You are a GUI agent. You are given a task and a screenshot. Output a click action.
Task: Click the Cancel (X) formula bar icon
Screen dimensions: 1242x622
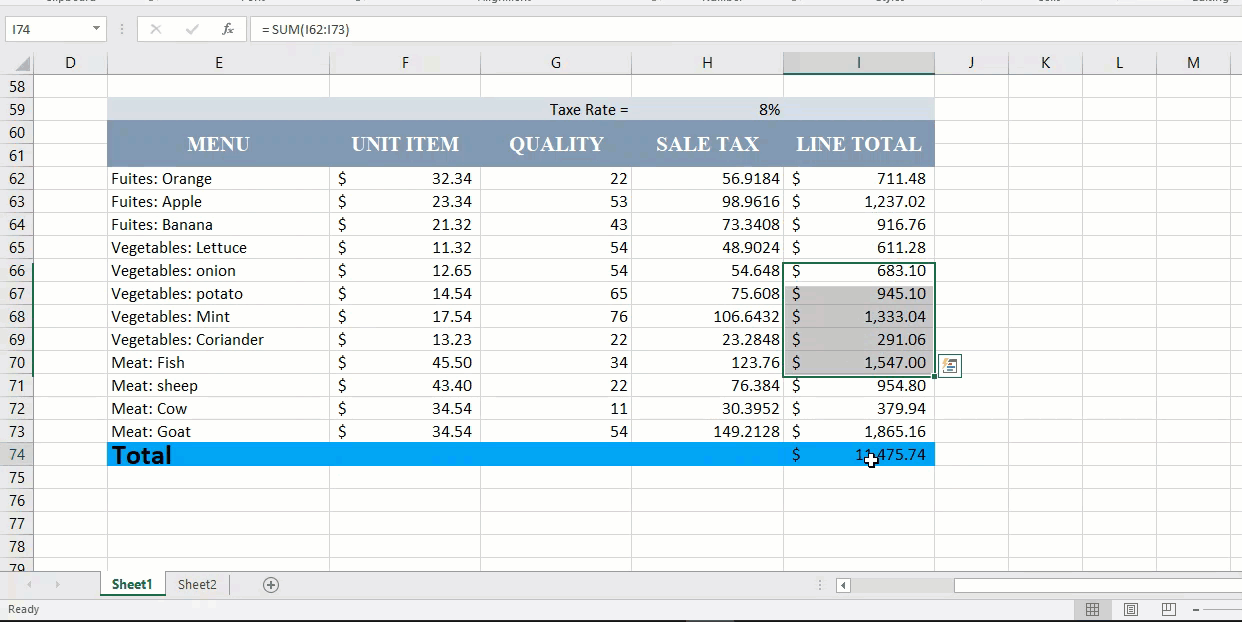click(156, 29)
